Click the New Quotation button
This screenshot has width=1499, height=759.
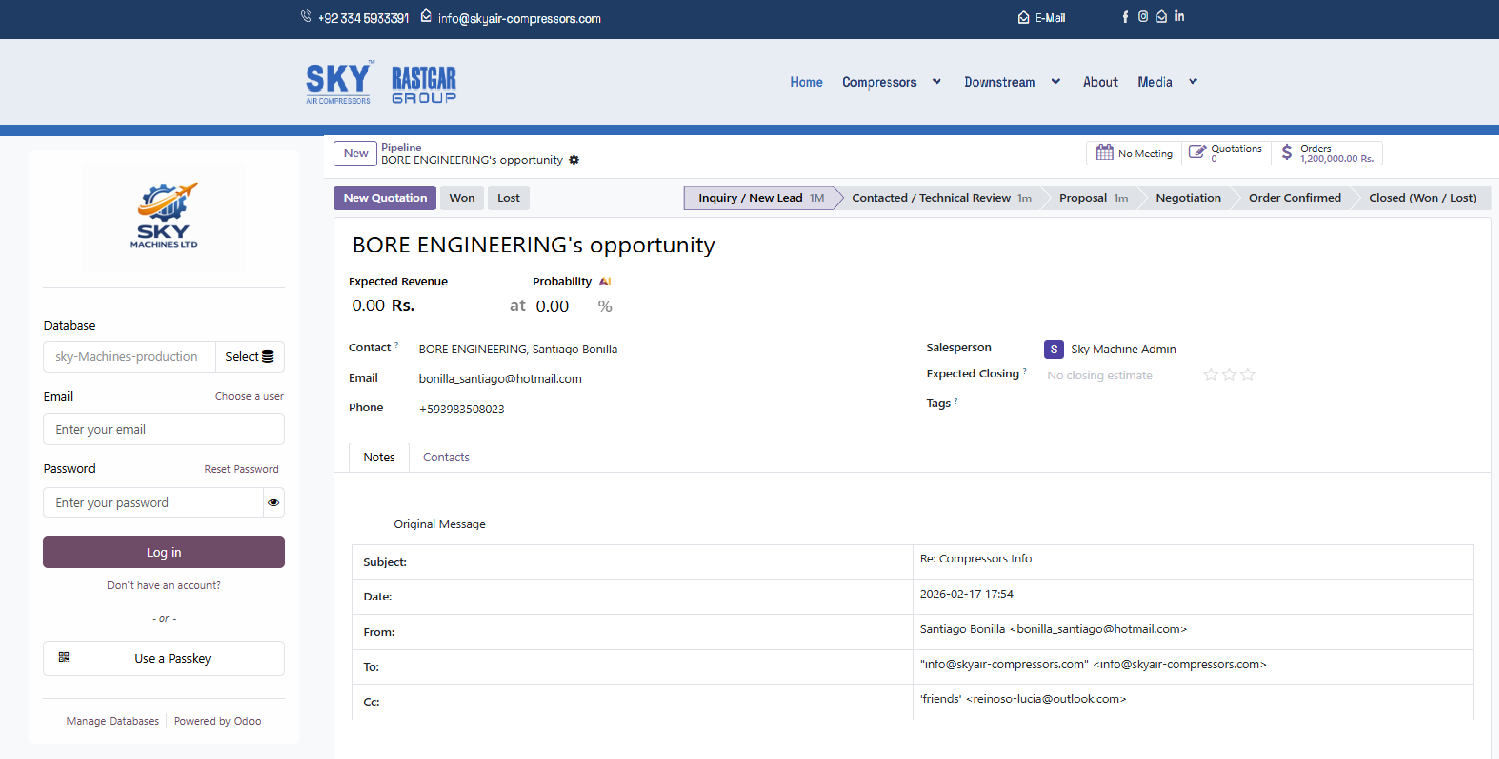(385, 198)
